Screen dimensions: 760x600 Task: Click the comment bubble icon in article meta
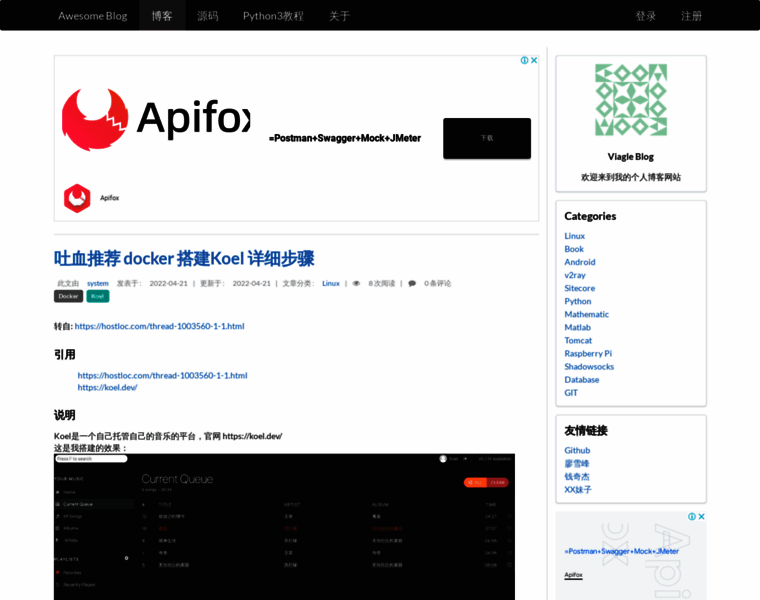coord(412,284)
